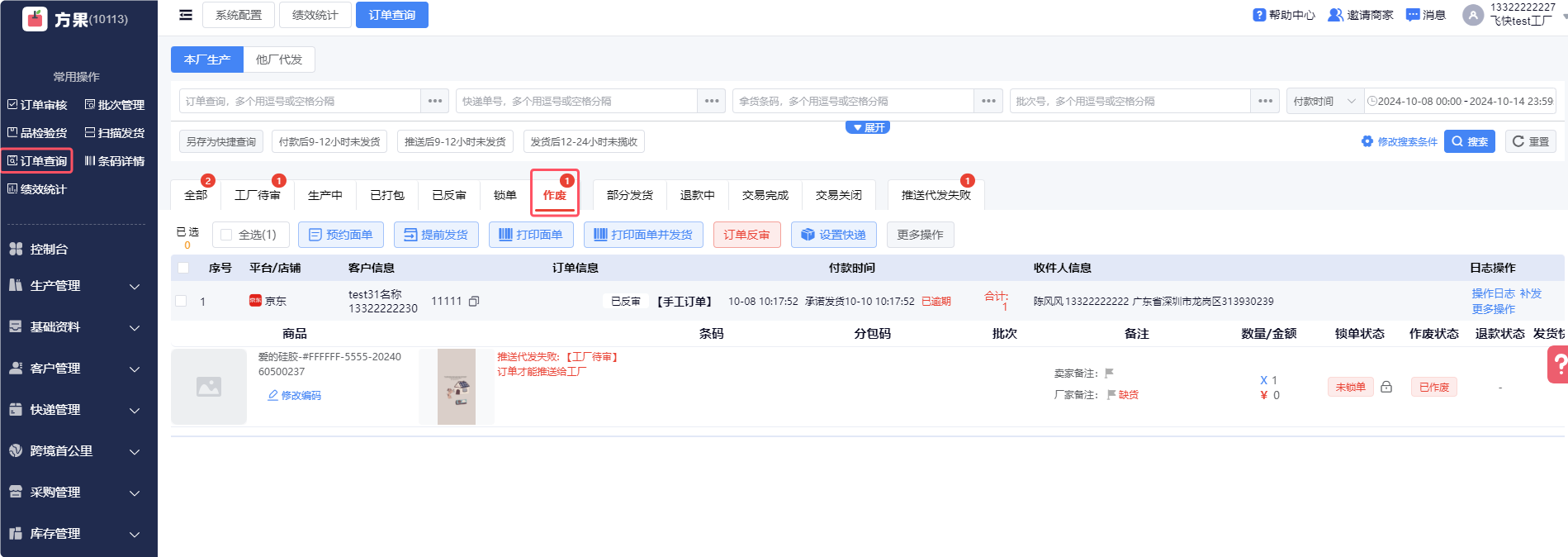This screenshot has height=557, width=1568.
Task: Click the user avatar icon
Action: click(x=1473, y=15)
